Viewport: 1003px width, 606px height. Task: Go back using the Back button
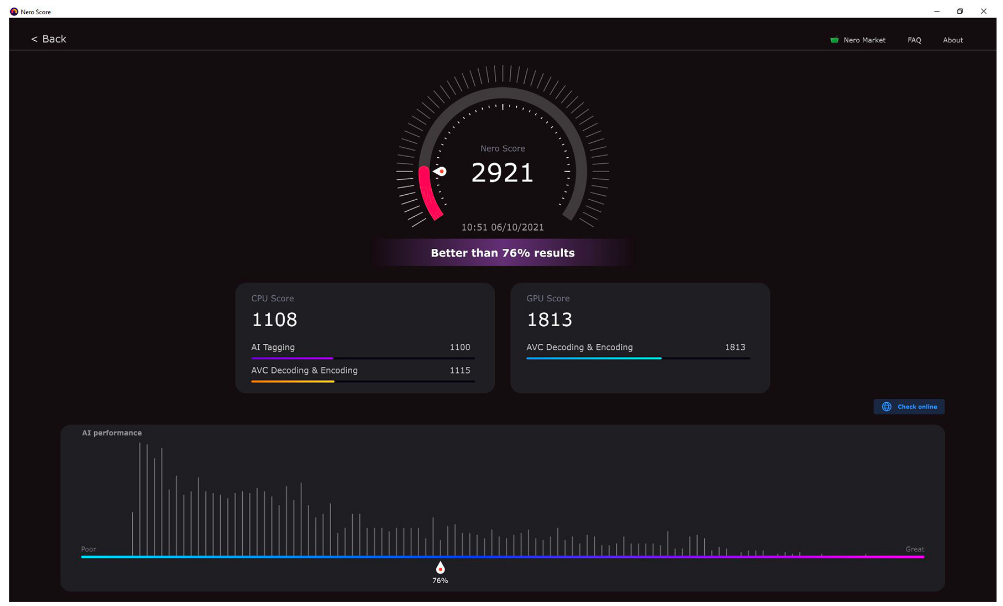click(49, 39)
